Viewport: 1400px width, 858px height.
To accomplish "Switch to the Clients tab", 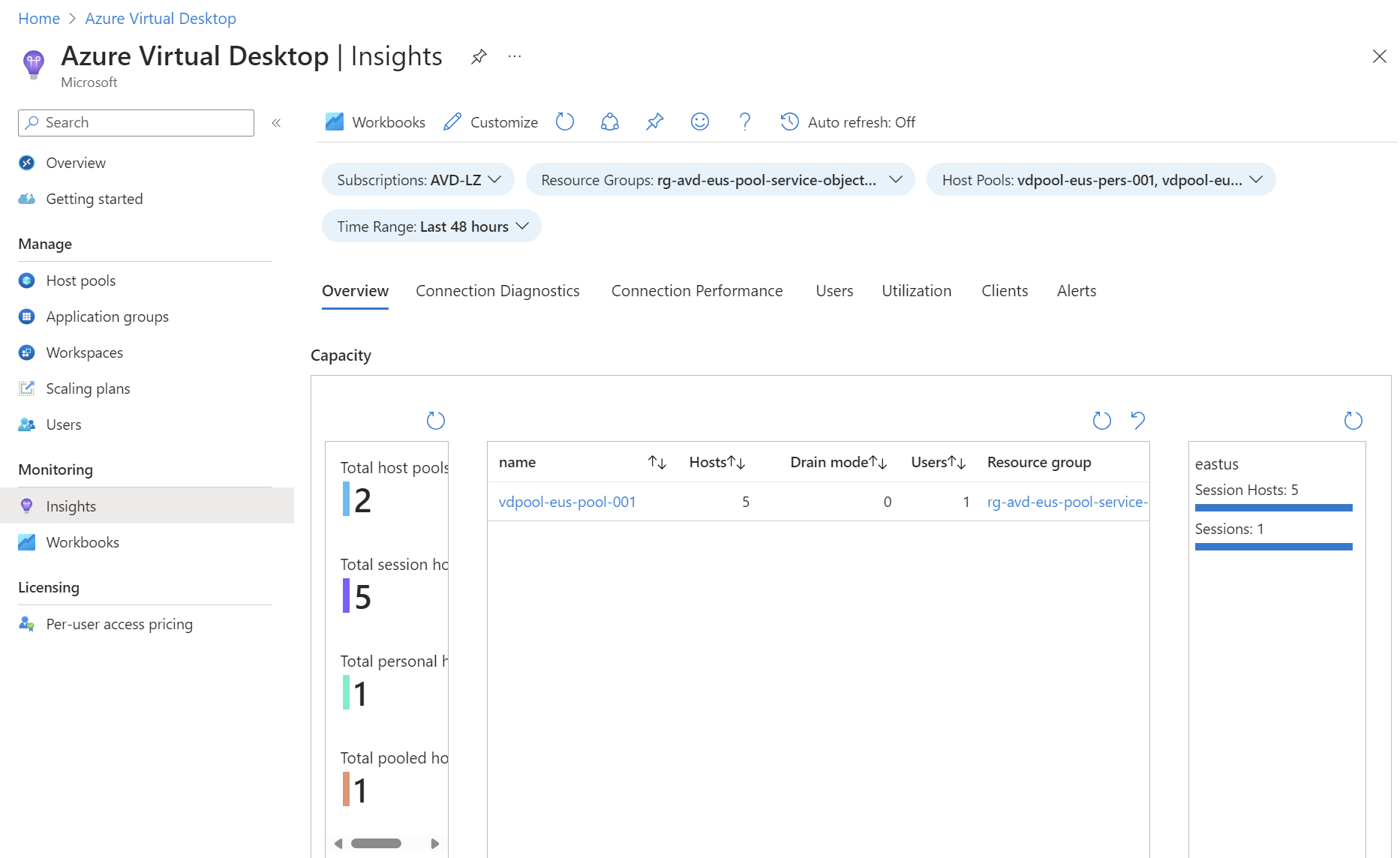I will 1005,291.
